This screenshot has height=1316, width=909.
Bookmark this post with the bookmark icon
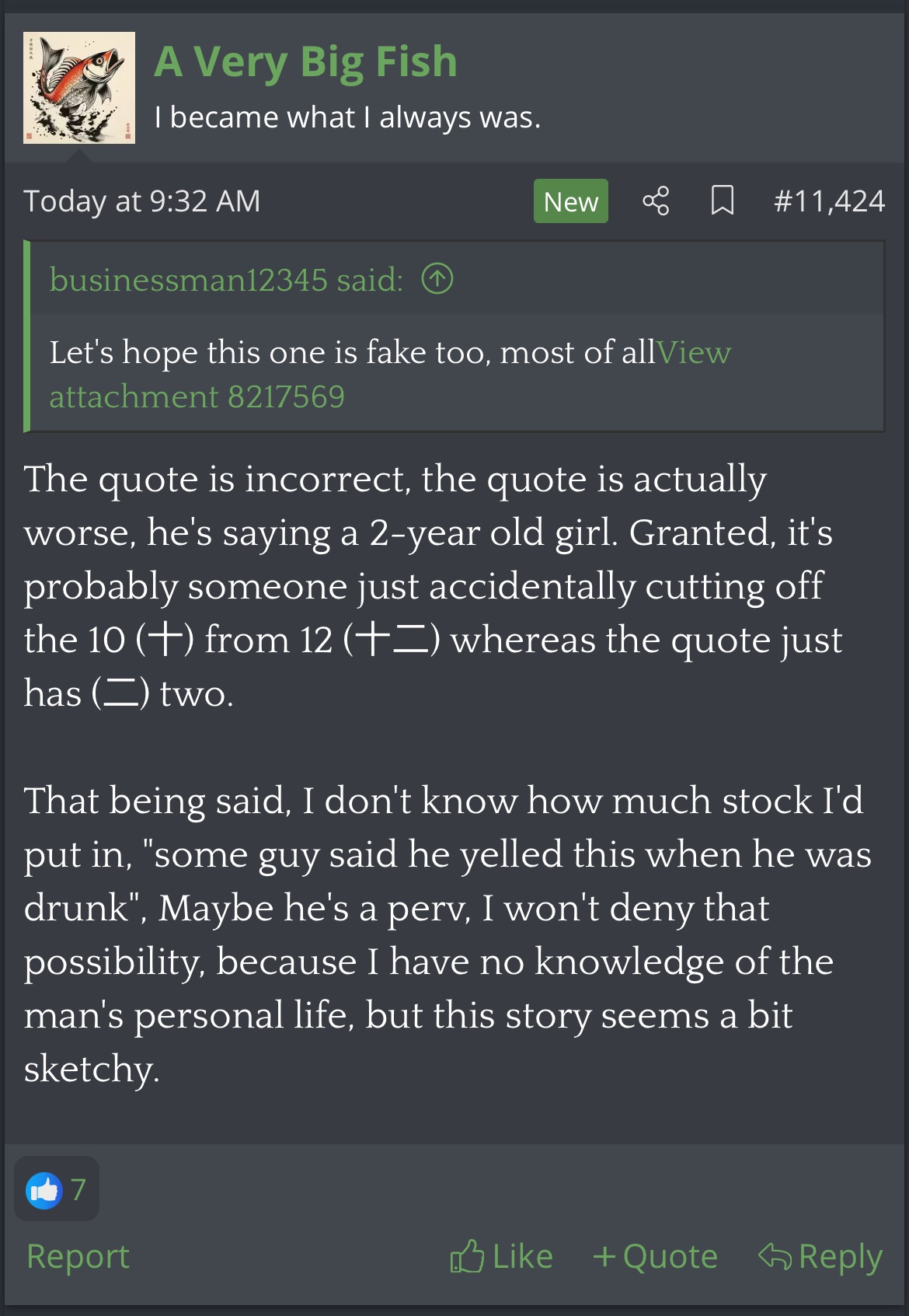723,201
